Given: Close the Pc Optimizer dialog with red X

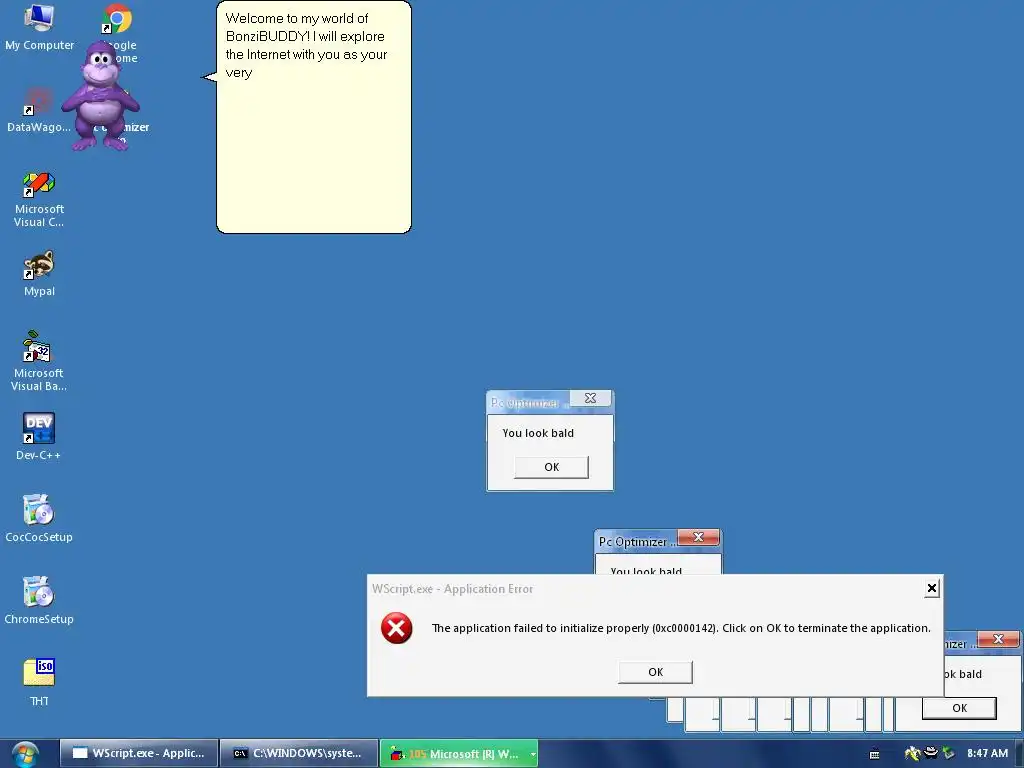Looking at the screenshot, I should coord(698,537).
